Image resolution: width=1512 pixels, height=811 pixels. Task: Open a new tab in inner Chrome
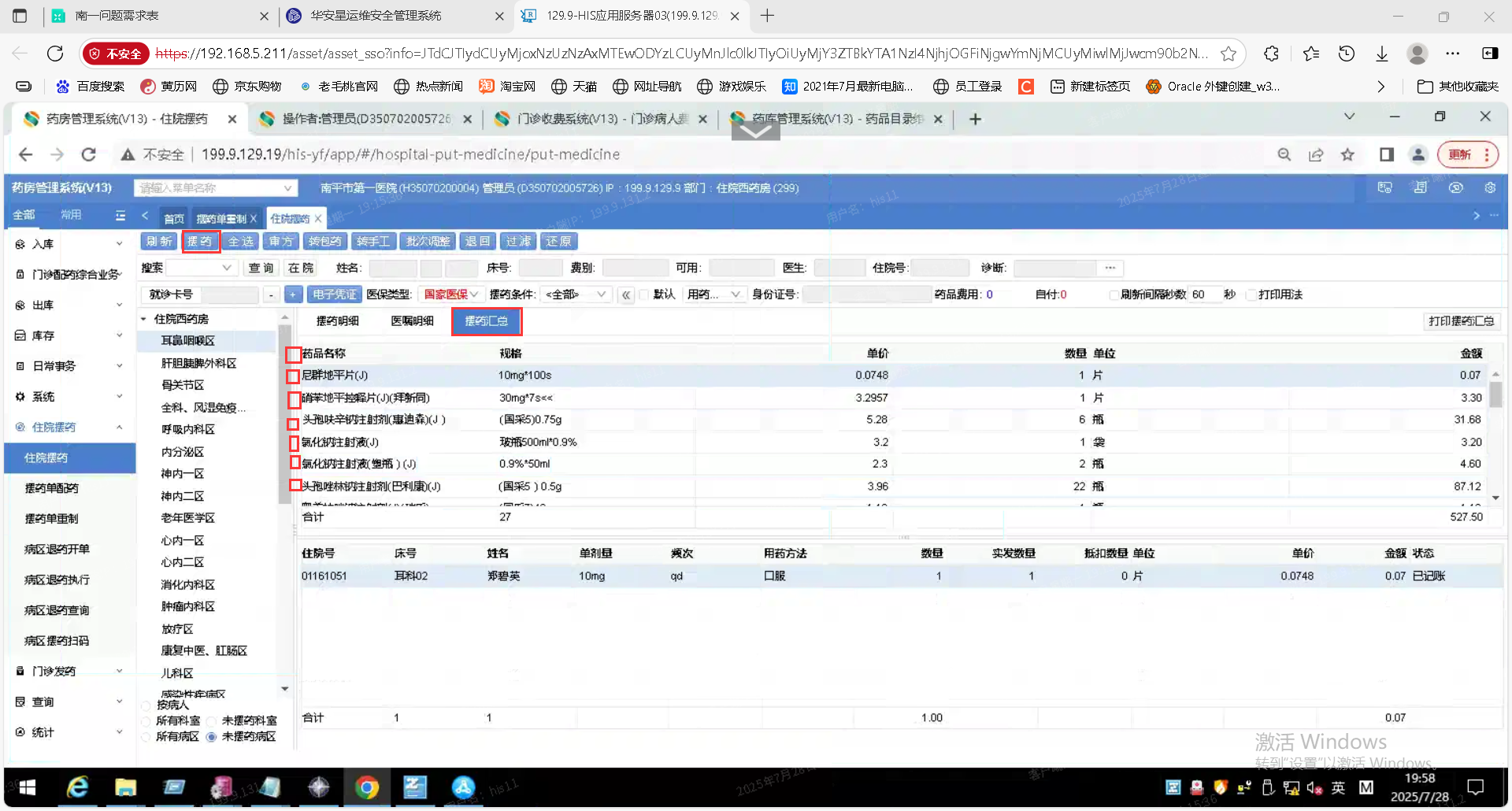coord(975,119)
